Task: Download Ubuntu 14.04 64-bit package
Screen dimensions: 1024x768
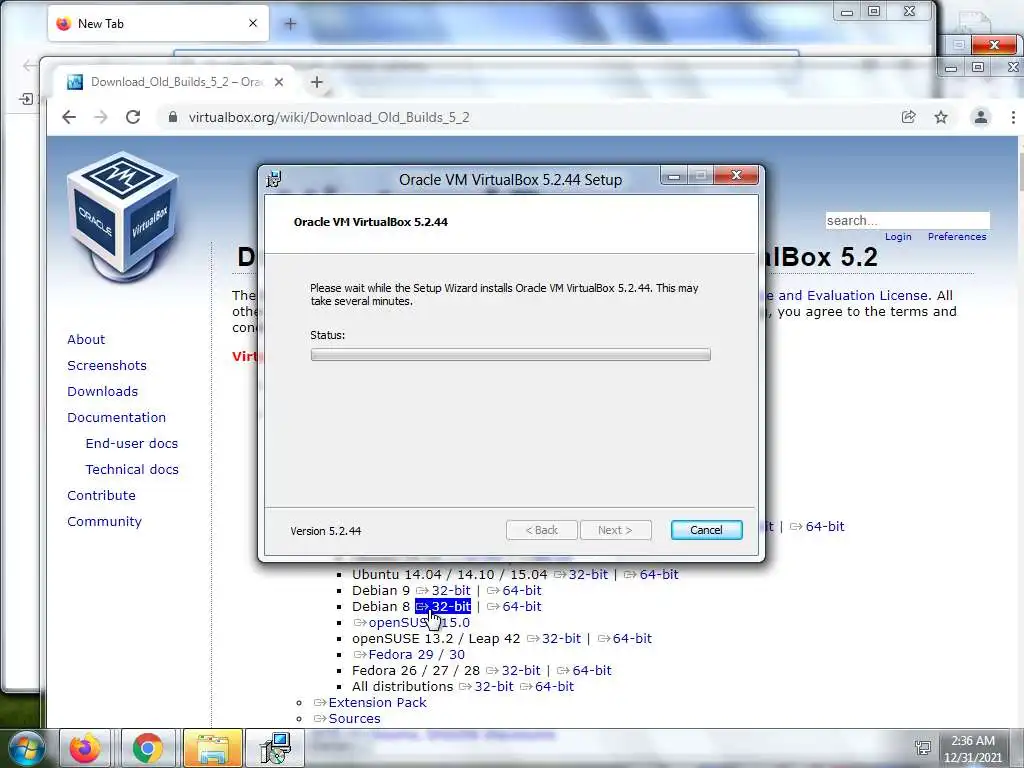Action: pos(651,575)
